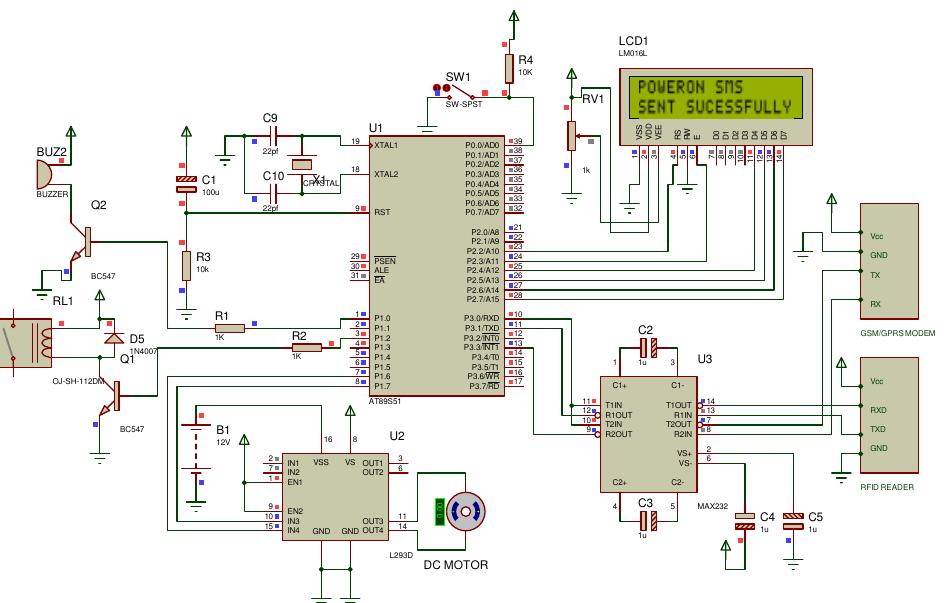
Task: Adjust the RV1 potentiometer
Action: [571, 136]
